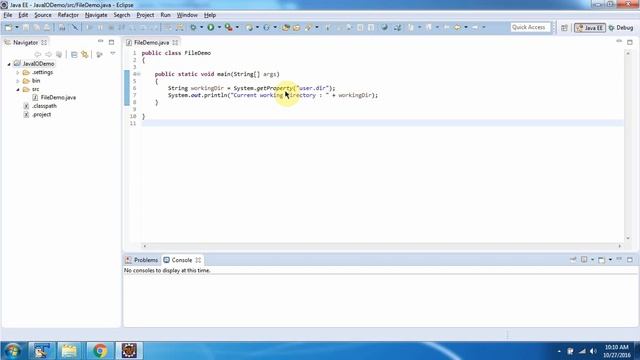Maximize the Console view
Viewport: 640px width, 360px height.
point(630,260)
